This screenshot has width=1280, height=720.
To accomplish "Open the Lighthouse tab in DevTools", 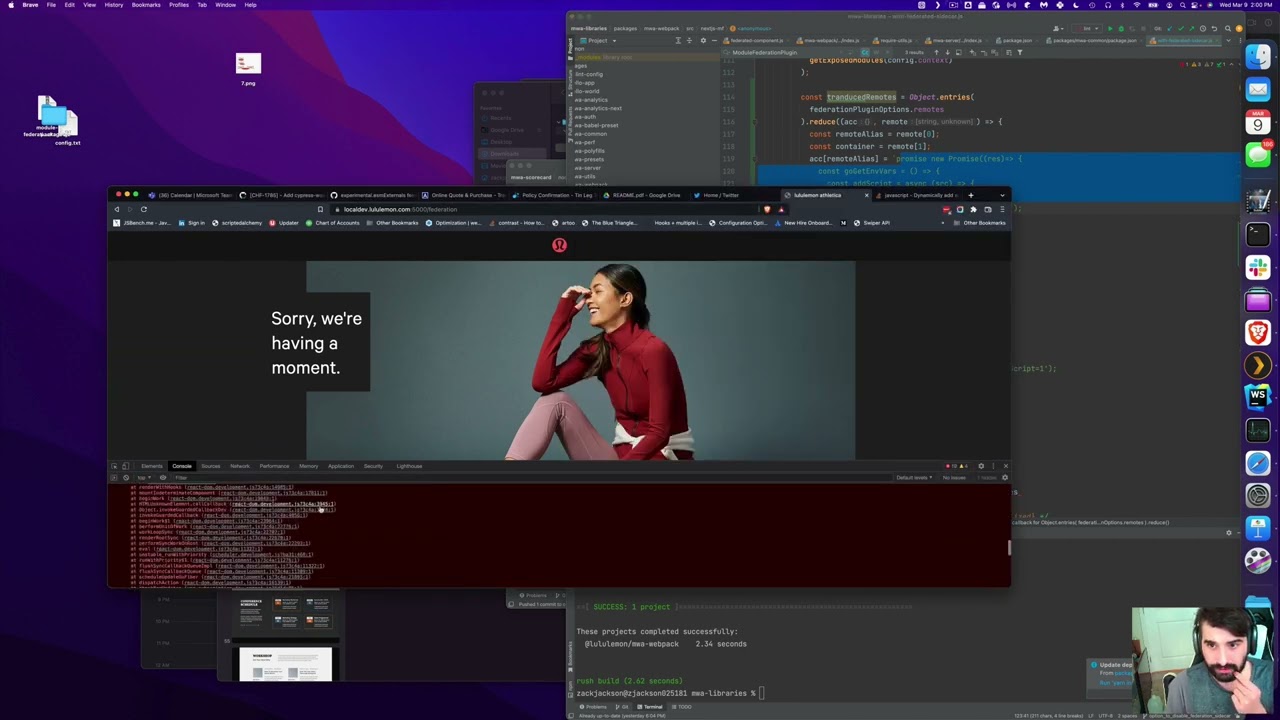I will point(409,466).
